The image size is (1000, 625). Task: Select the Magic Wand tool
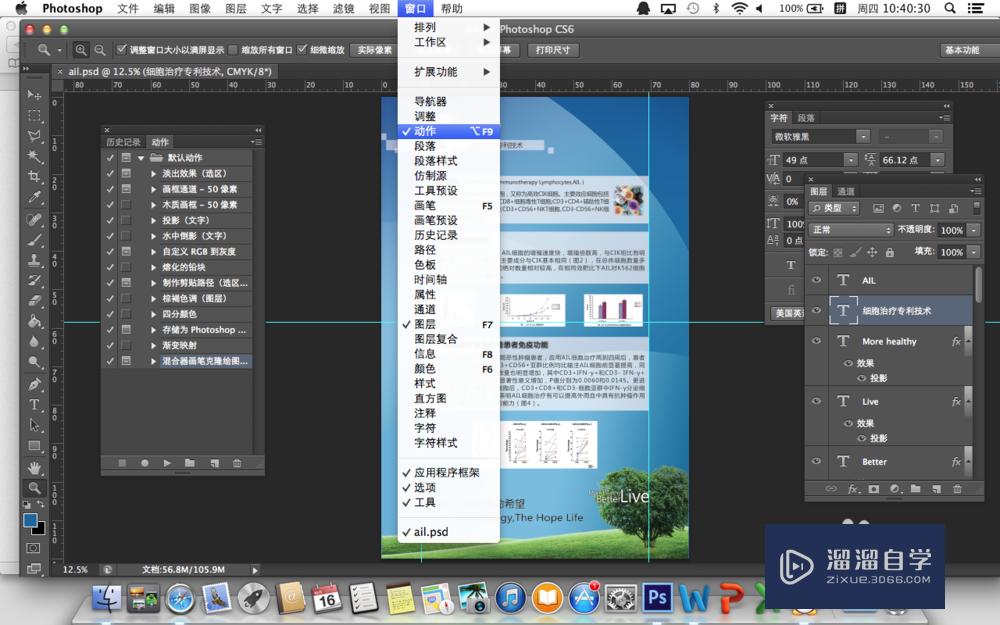pos(35,156)
